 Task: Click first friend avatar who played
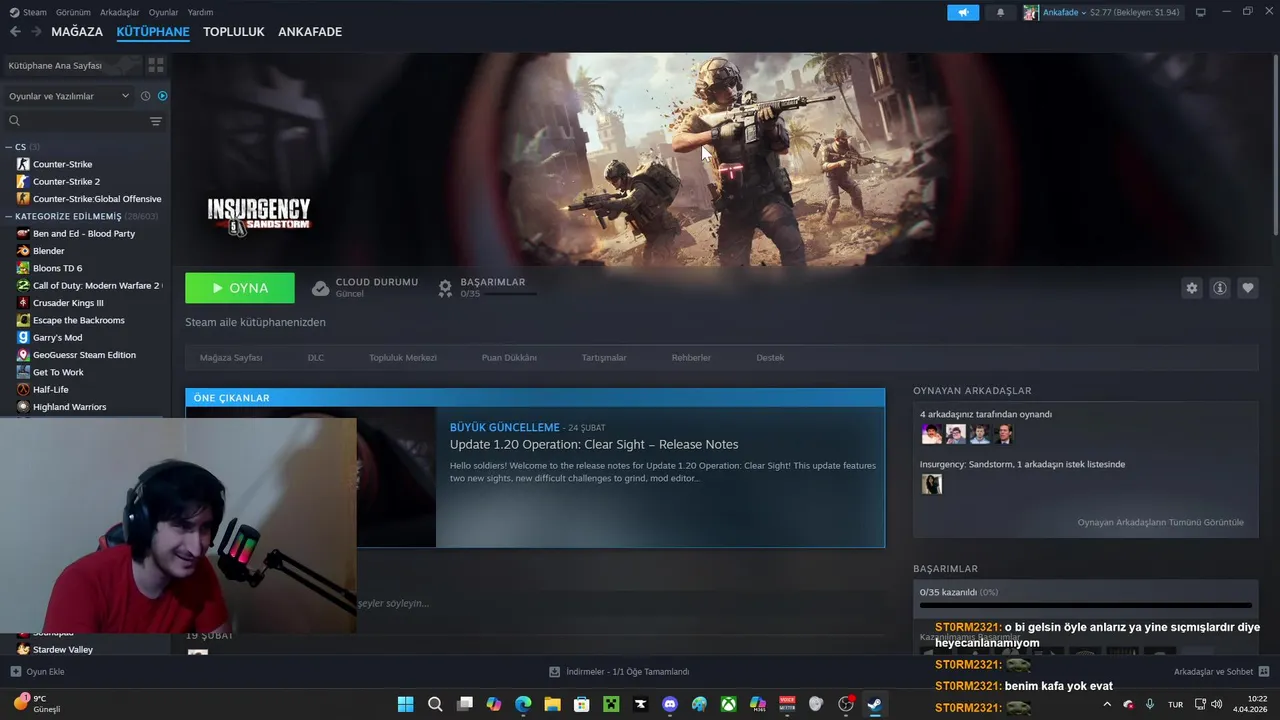932,434
